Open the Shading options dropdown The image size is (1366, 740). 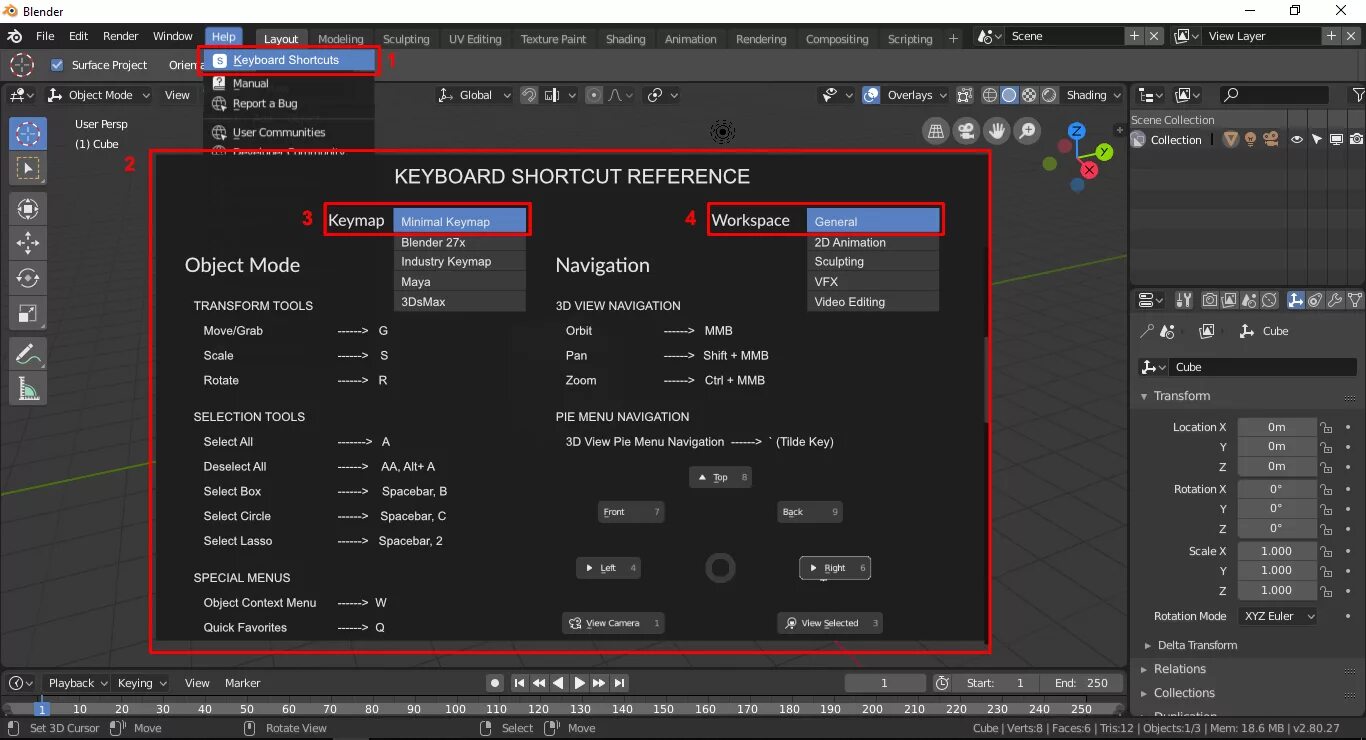click(1093, 95)
